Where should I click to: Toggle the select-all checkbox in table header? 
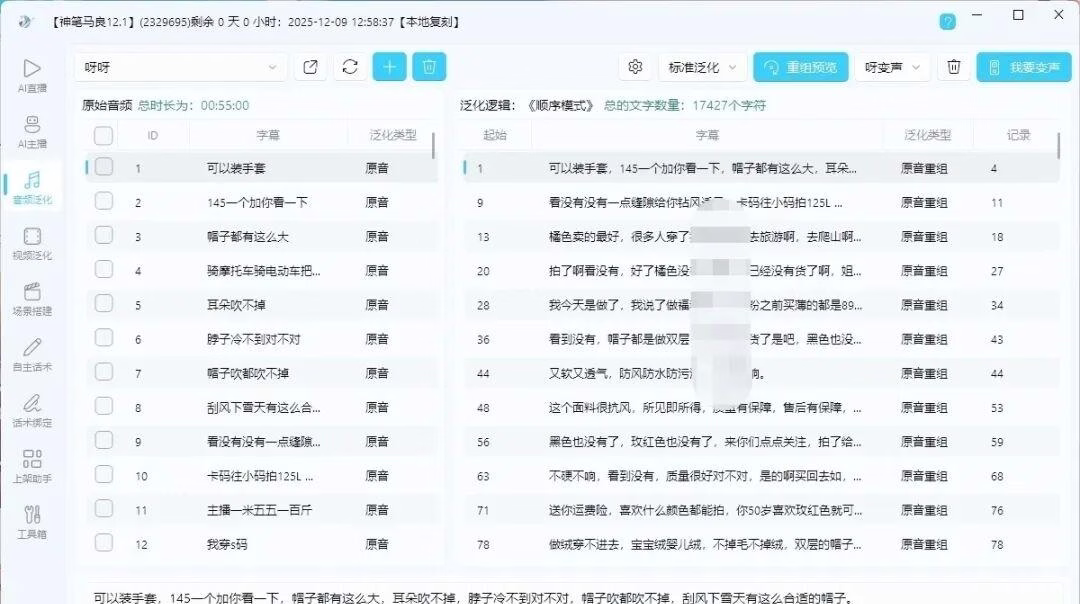click(104, 135)
